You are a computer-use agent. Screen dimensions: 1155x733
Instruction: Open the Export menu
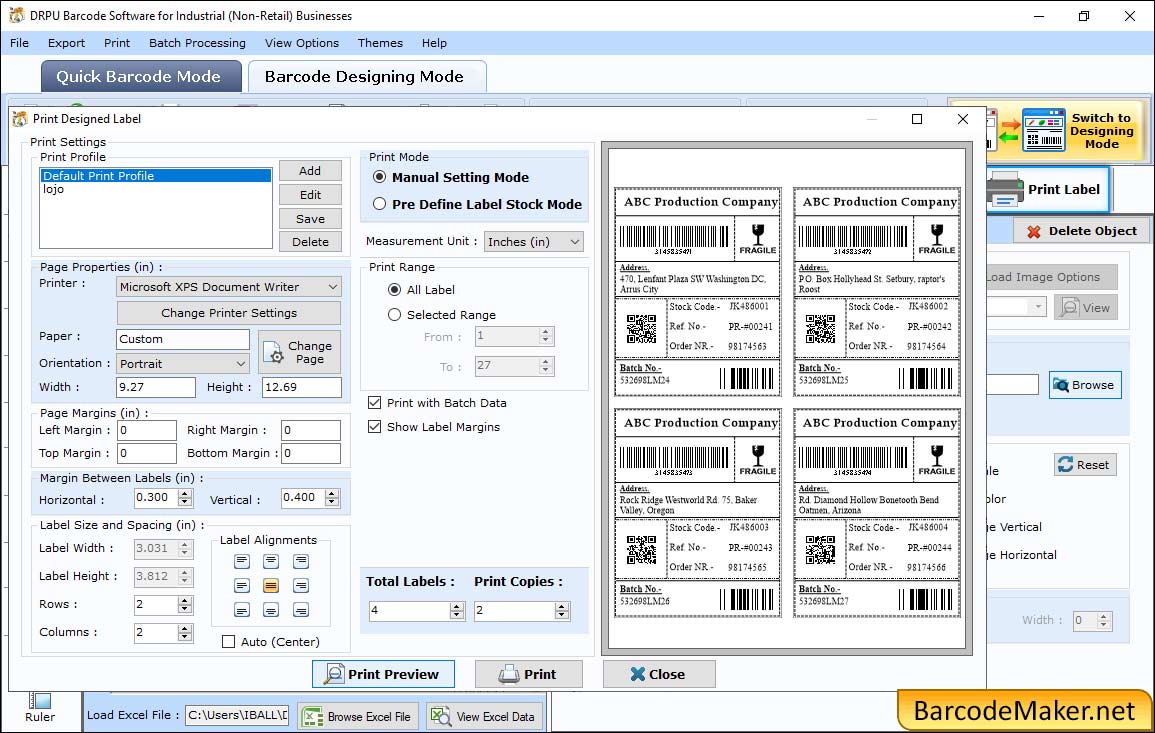tap(66, 43)
